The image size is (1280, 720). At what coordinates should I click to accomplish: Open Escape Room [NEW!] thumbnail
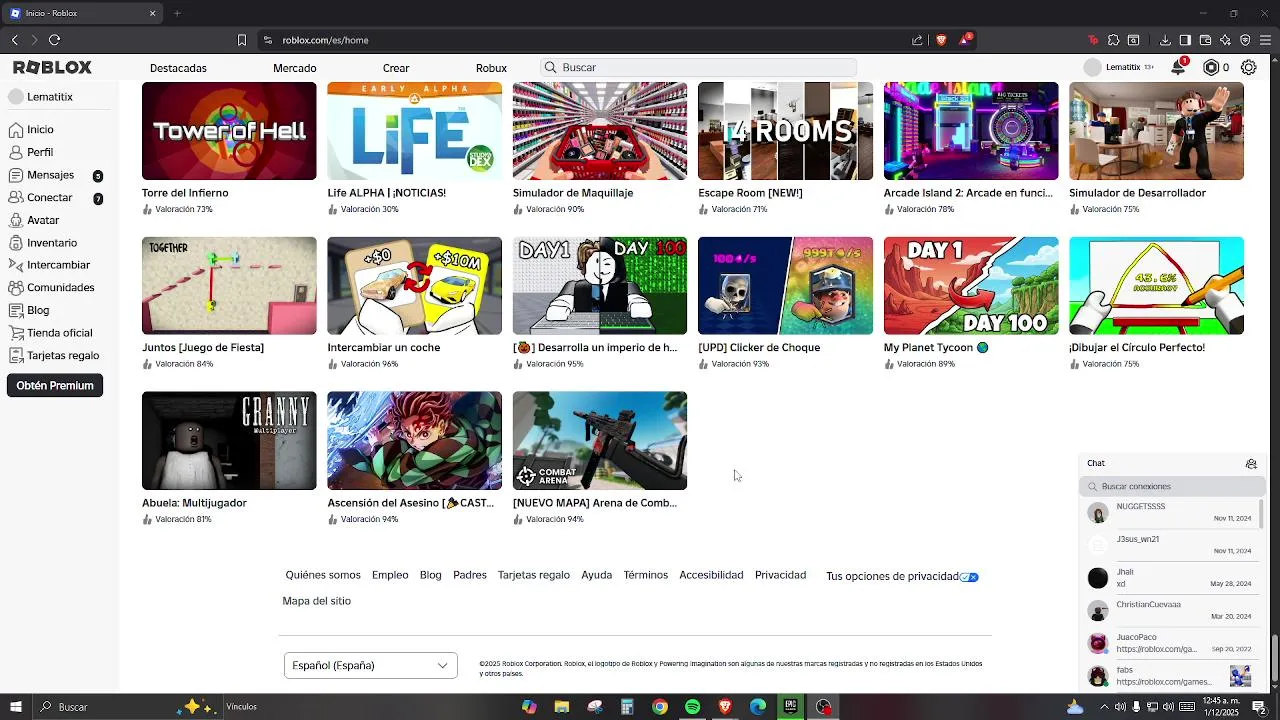tap(785, 131)
